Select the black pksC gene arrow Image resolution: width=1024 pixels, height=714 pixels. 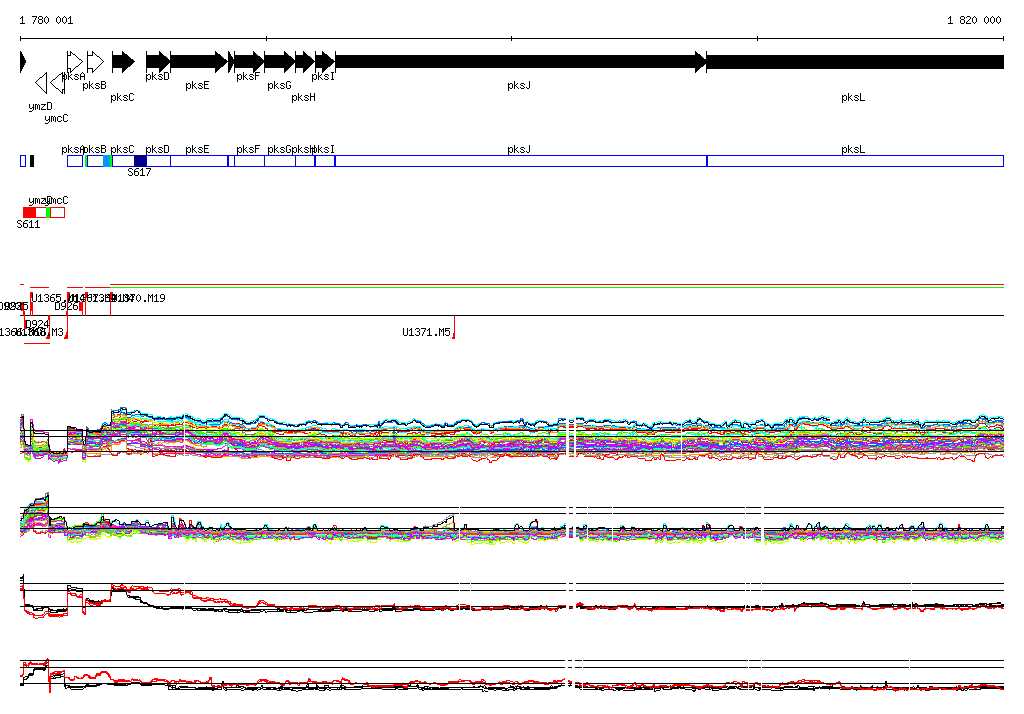[123, 62]
